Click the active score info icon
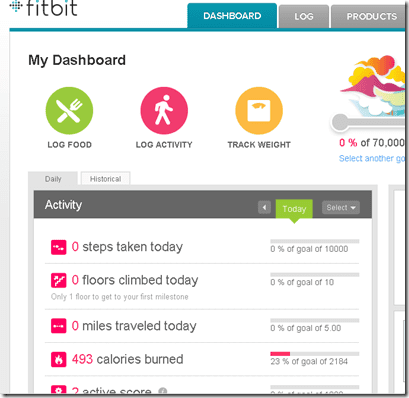The width and height of the screenshot is (409, 398). click(x=163, y=390)
